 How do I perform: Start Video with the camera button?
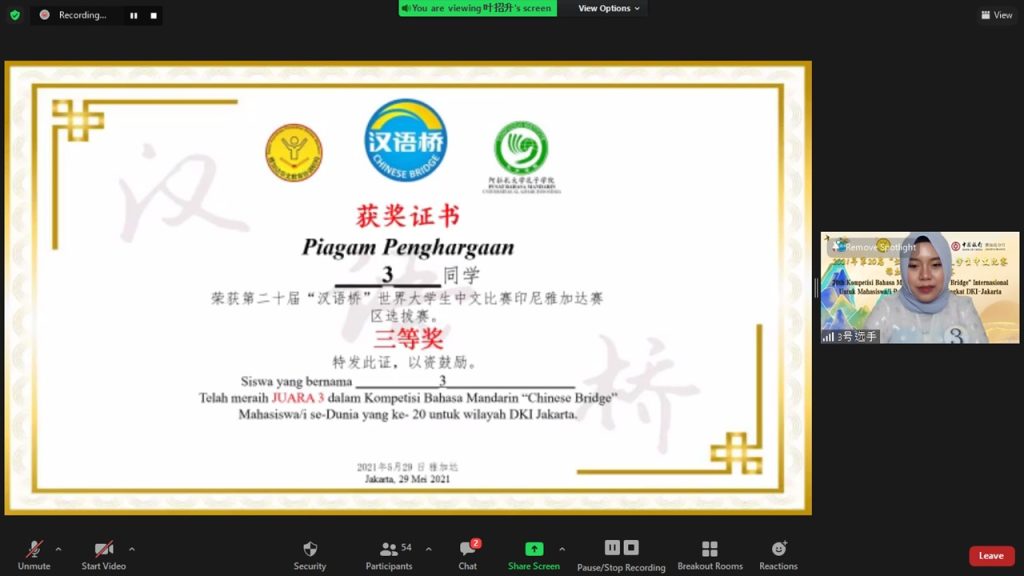tap(103, 556)
